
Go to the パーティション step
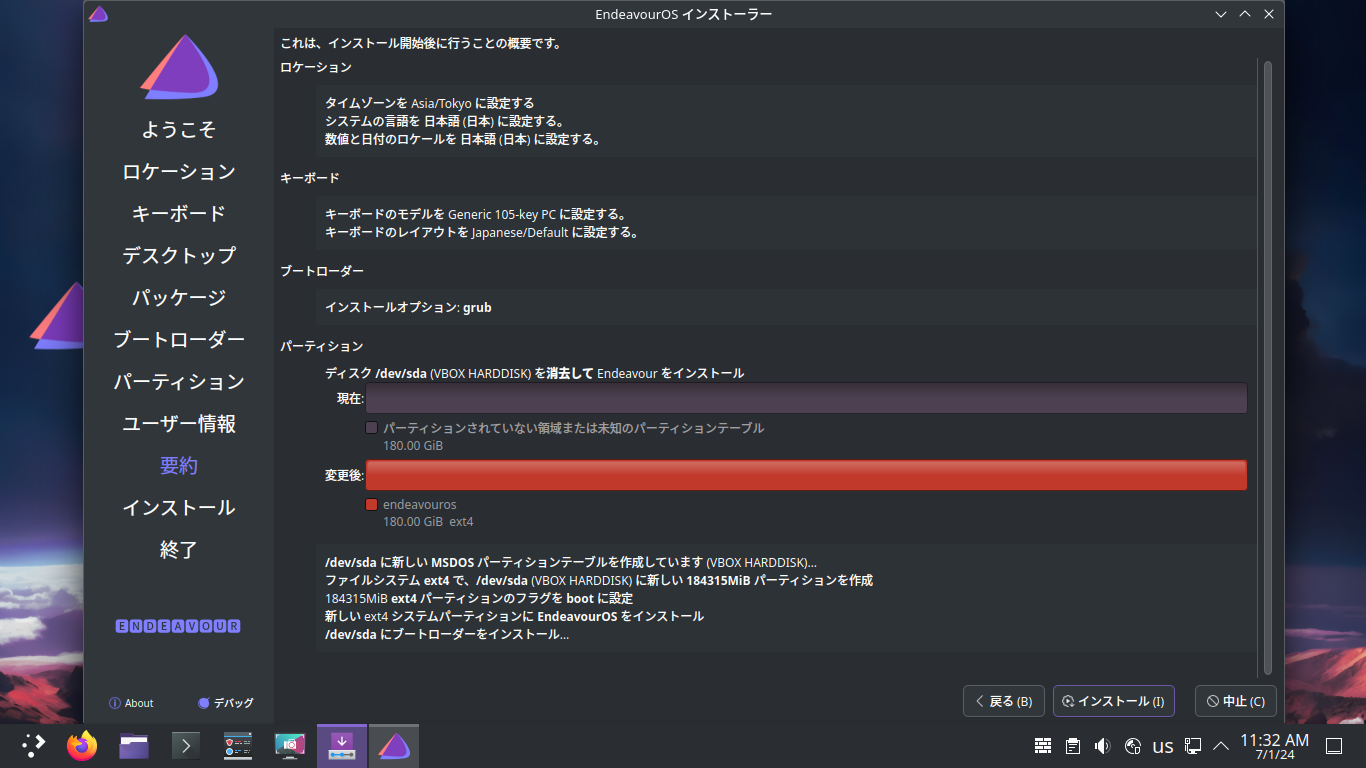click(x=179, y=382)
